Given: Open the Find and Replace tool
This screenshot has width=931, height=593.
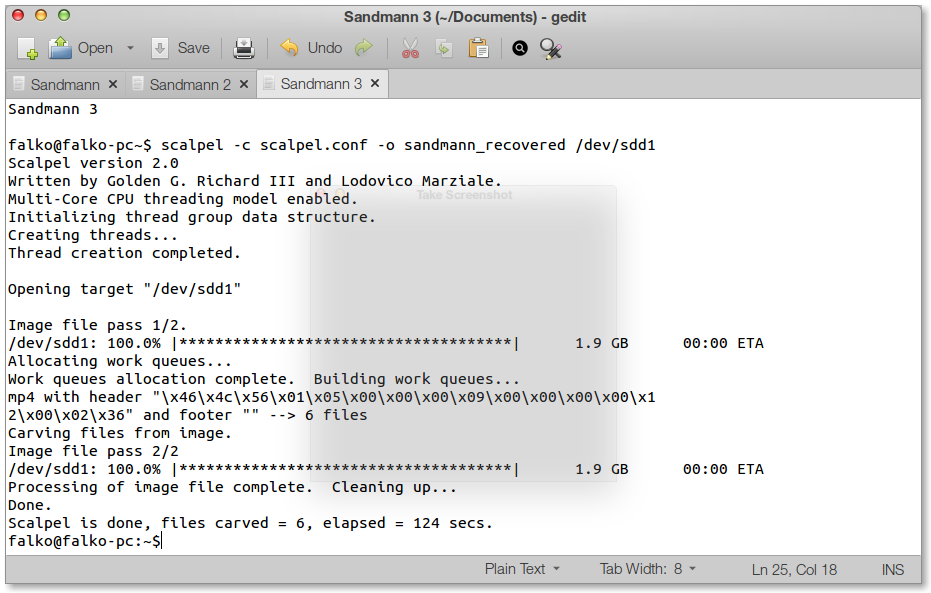Looking at the screenshot, I should 550,48.
